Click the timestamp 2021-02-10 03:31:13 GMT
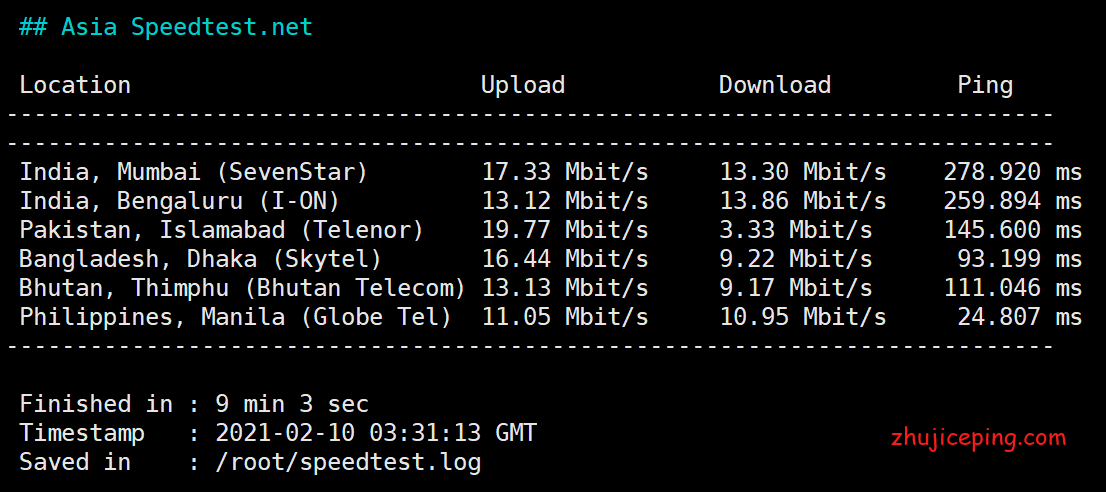1106x492 pixels. pyautogui.click(x=376, y=433)
